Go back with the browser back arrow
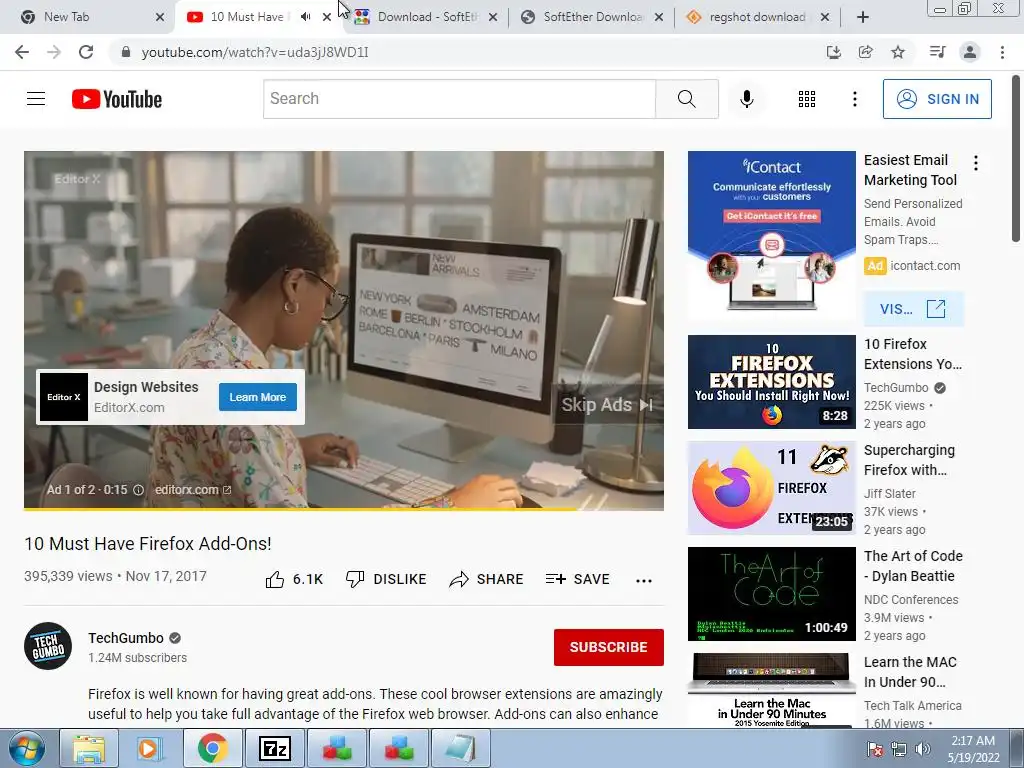Screen dimensions: 1024x768 pyautogui.click(x=22, y=52)
